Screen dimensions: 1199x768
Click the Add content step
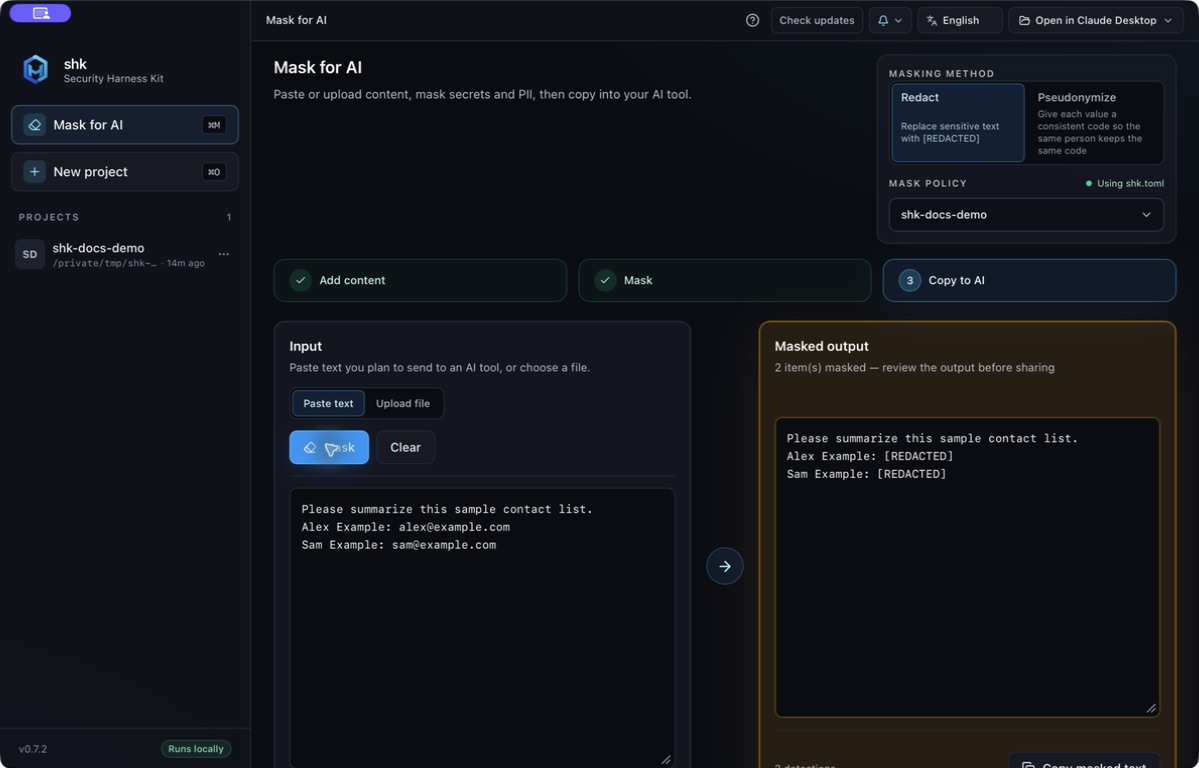(421, 280)
